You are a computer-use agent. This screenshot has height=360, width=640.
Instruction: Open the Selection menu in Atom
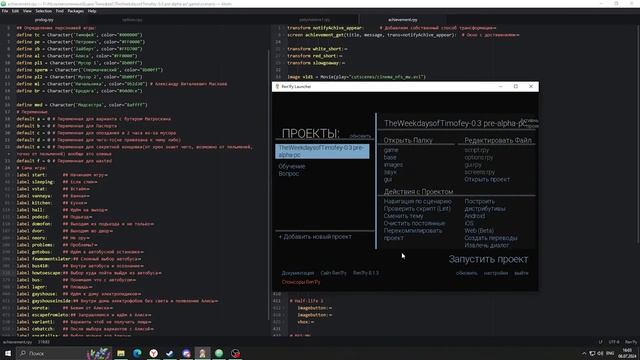click(43, 11)
